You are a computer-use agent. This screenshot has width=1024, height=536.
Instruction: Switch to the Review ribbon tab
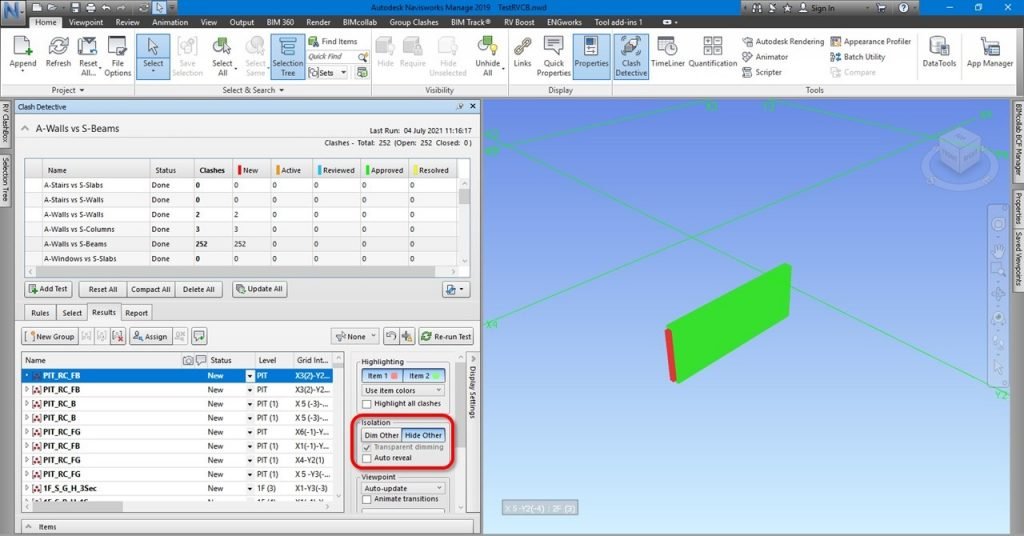(x=127, y=22)
